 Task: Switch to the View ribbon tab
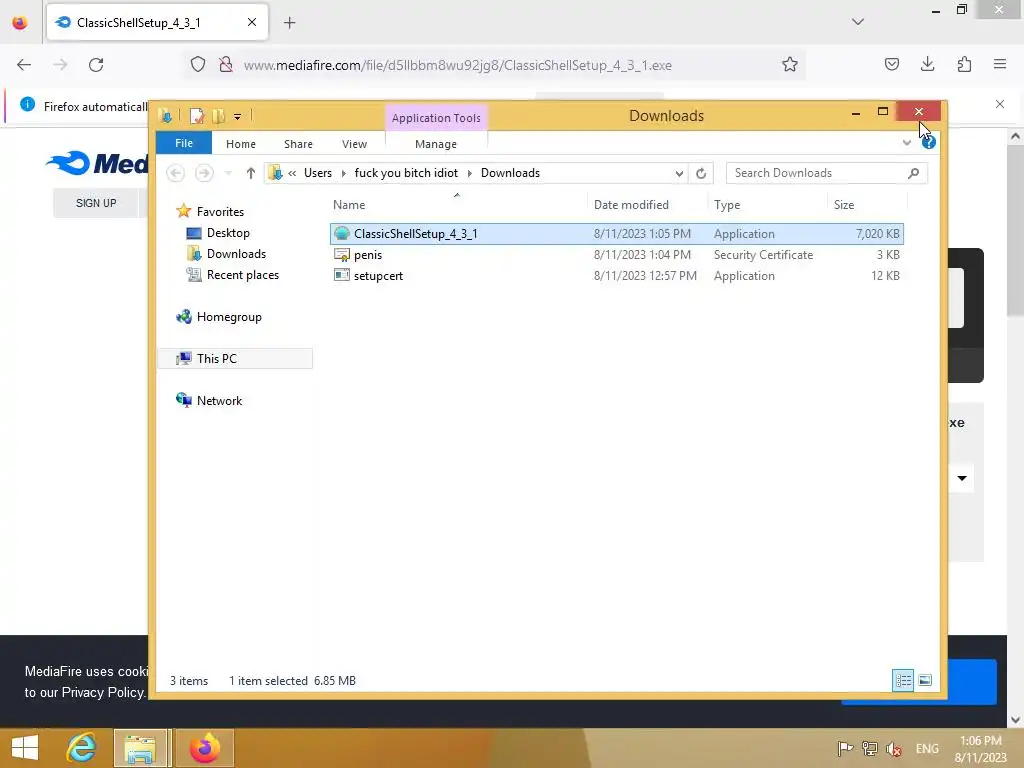coord(354,144)
